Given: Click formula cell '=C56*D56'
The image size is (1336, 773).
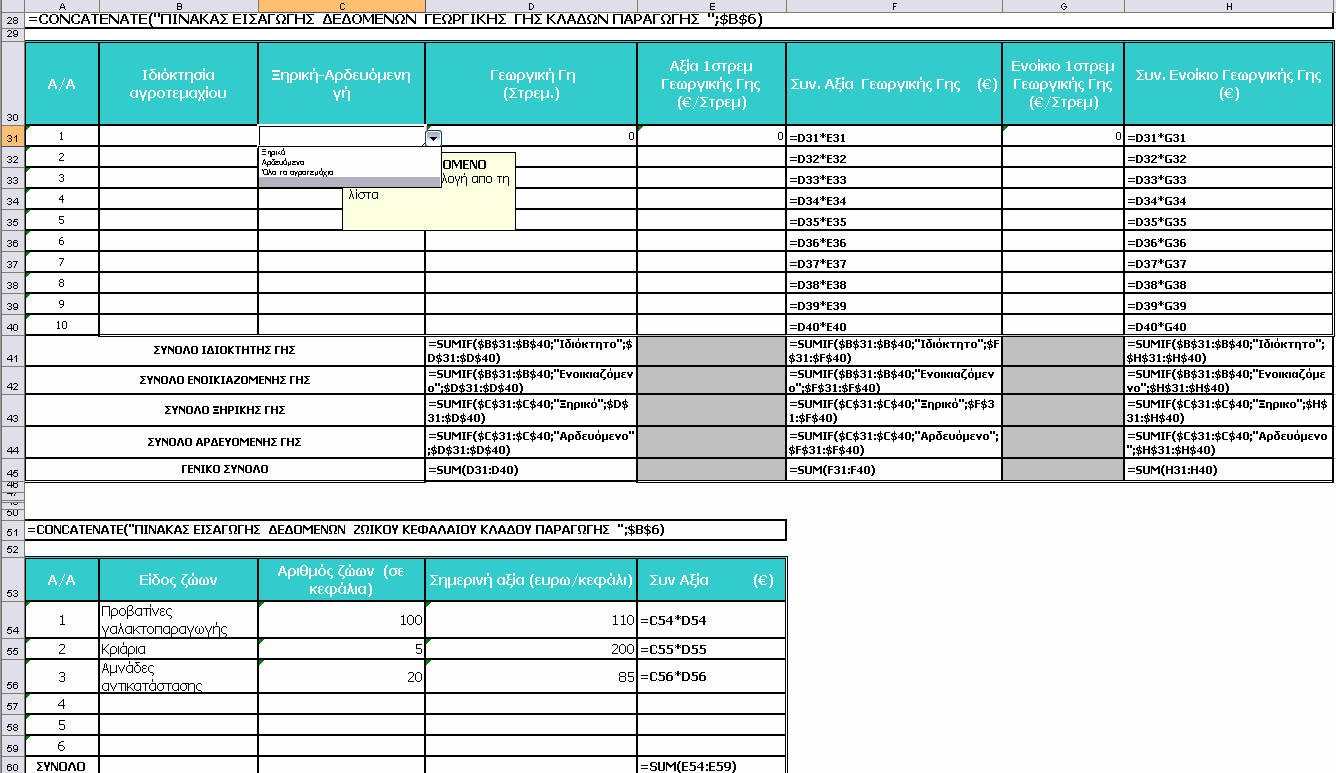Looking at the screenshot, I should click(712, 677).
